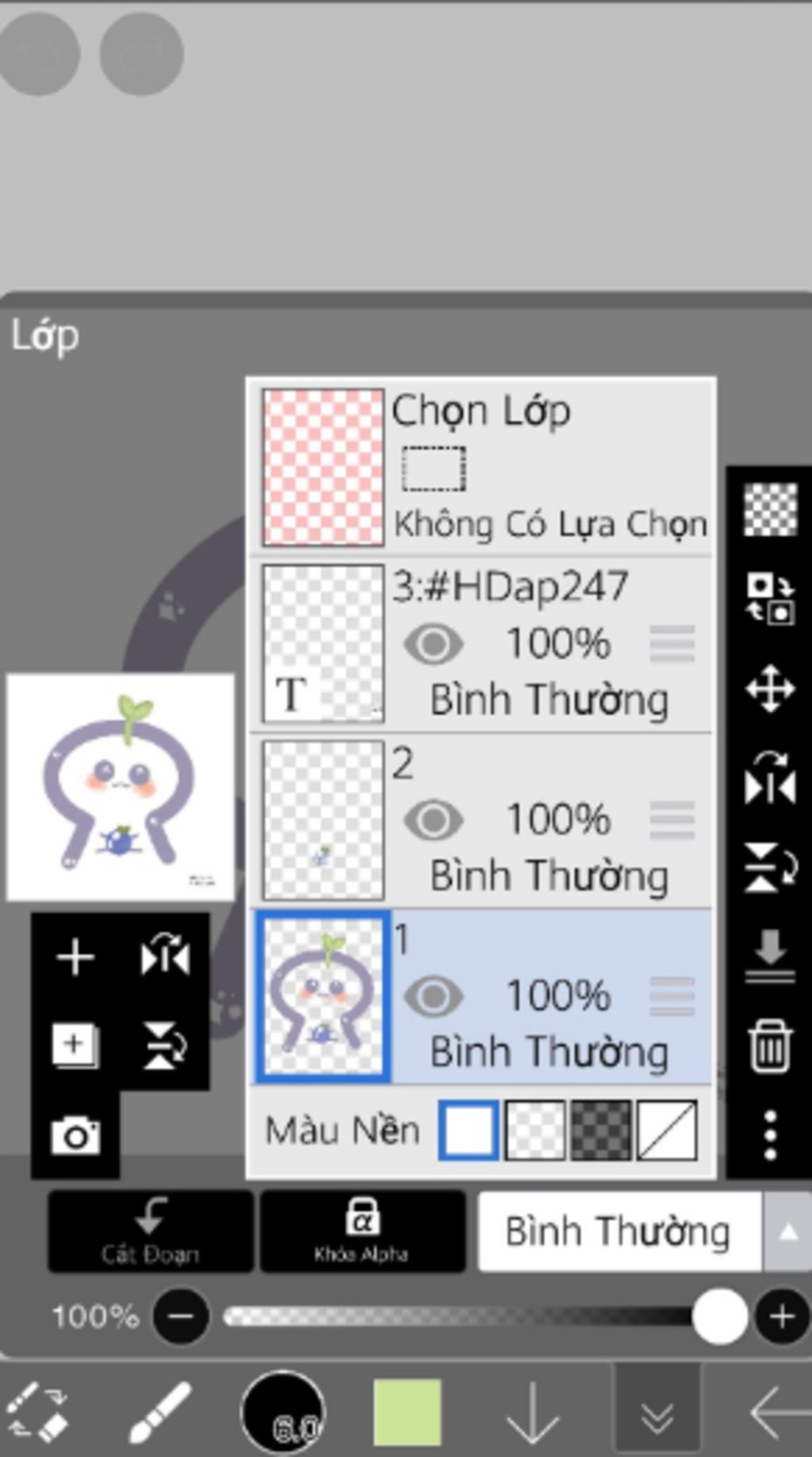
Task: Open the checkerboard transparency icon in the right sidebar
Action: (x=770, y=509)
